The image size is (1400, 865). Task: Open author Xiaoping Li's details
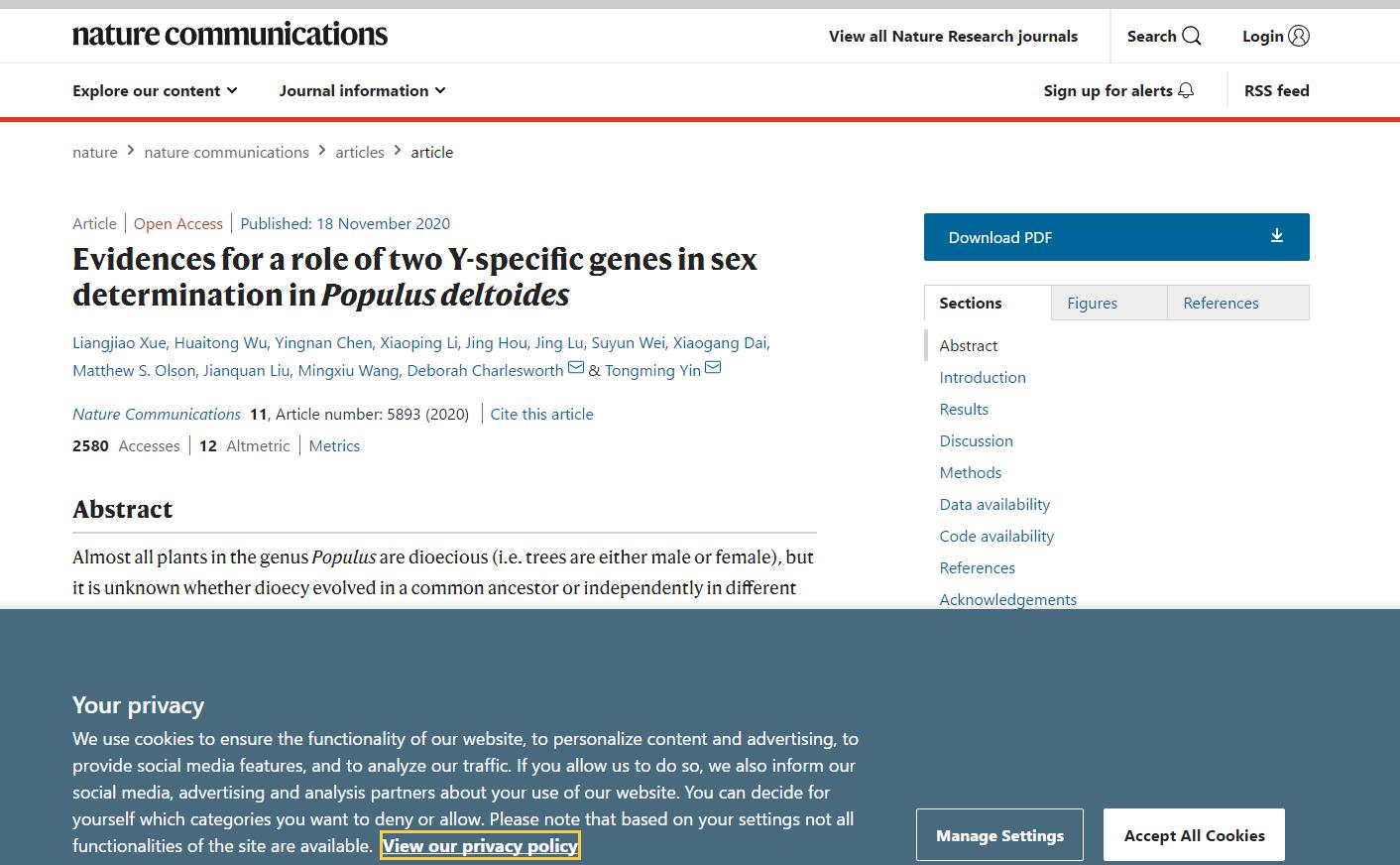(418, 342)
